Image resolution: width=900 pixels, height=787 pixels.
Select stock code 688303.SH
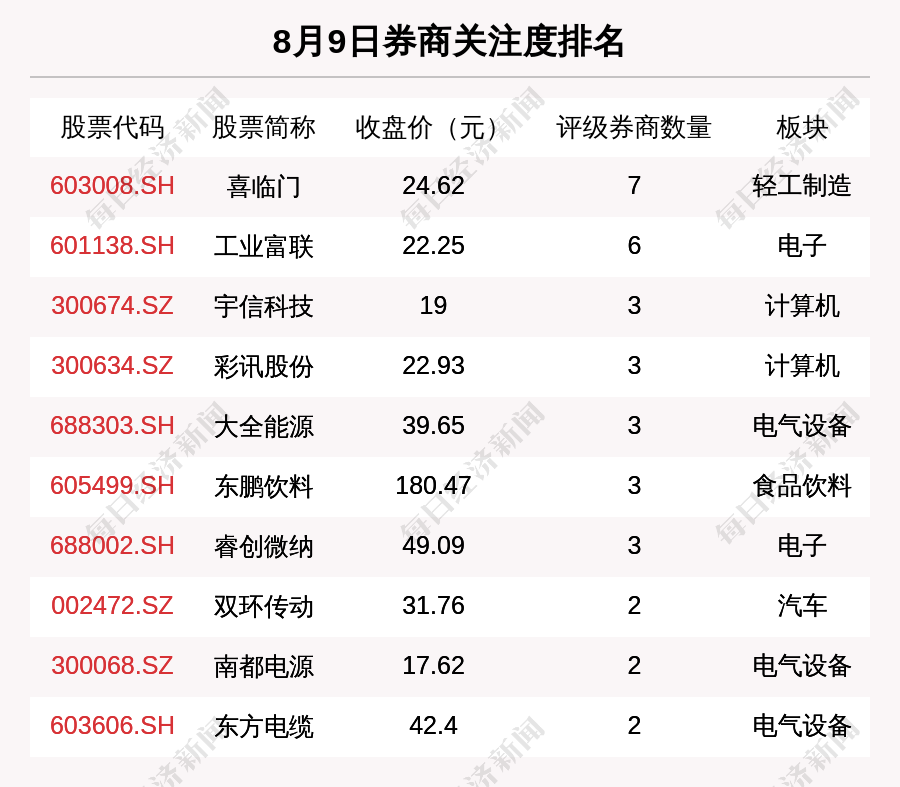[x=112, y=426]
